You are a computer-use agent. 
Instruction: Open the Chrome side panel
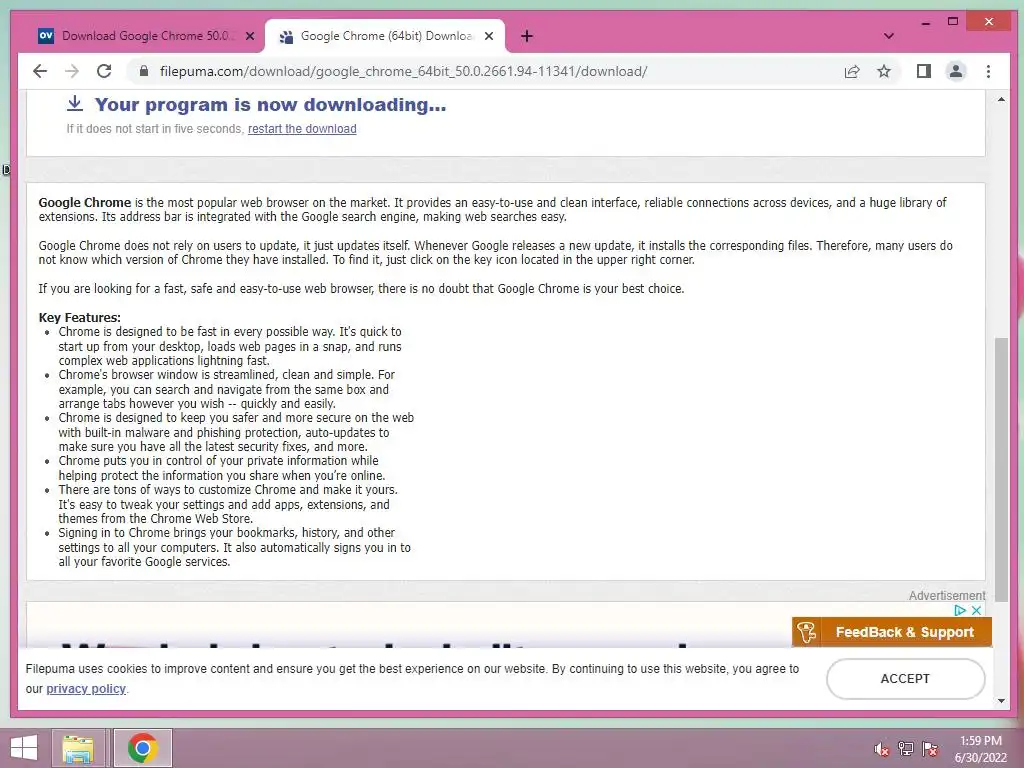click(x=923, y=71)
